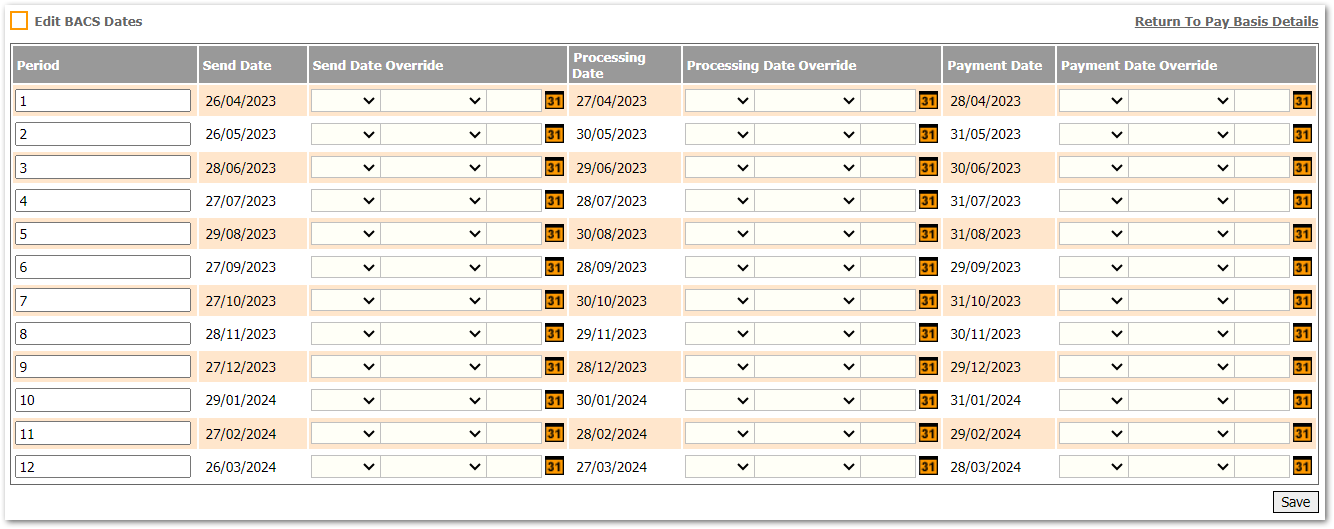Open Payment Date Override calendar for period 5
This screenshot has height=529, width=1334.
[x=1302, y=234]
